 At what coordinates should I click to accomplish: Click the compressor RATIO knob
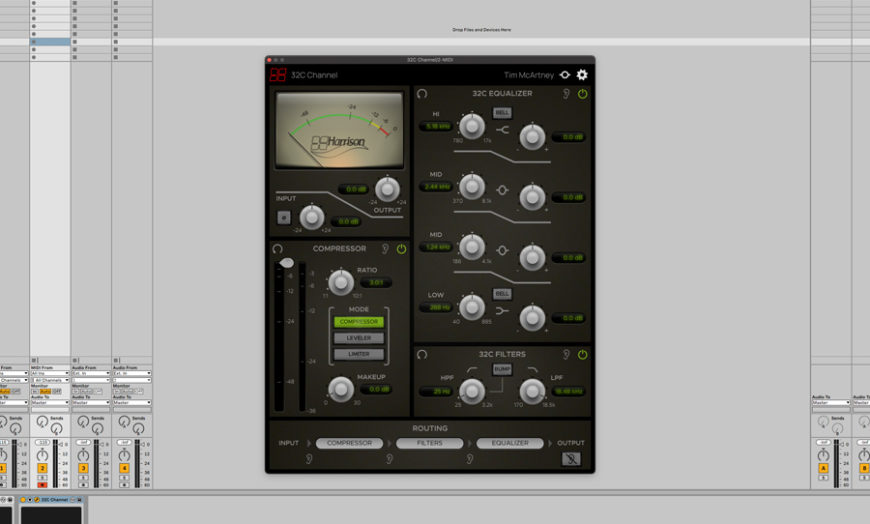(341, 283)
